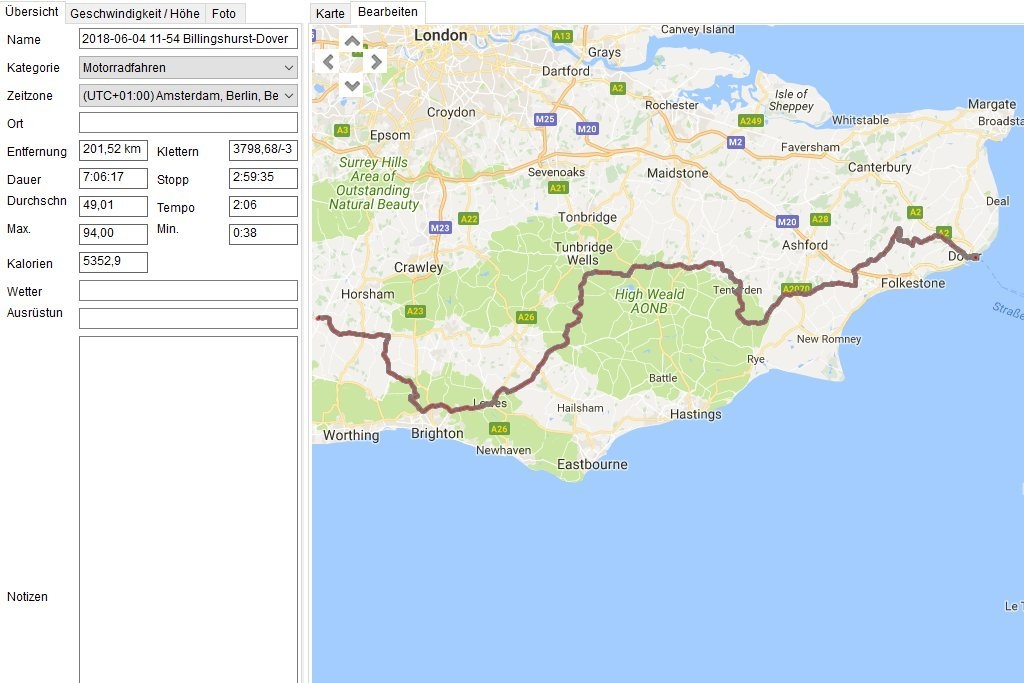Screen dimensions: 1024x683
Task: Open the Kategorie dropdown showing Motorradfahren
Action: (x=188, y=68)
